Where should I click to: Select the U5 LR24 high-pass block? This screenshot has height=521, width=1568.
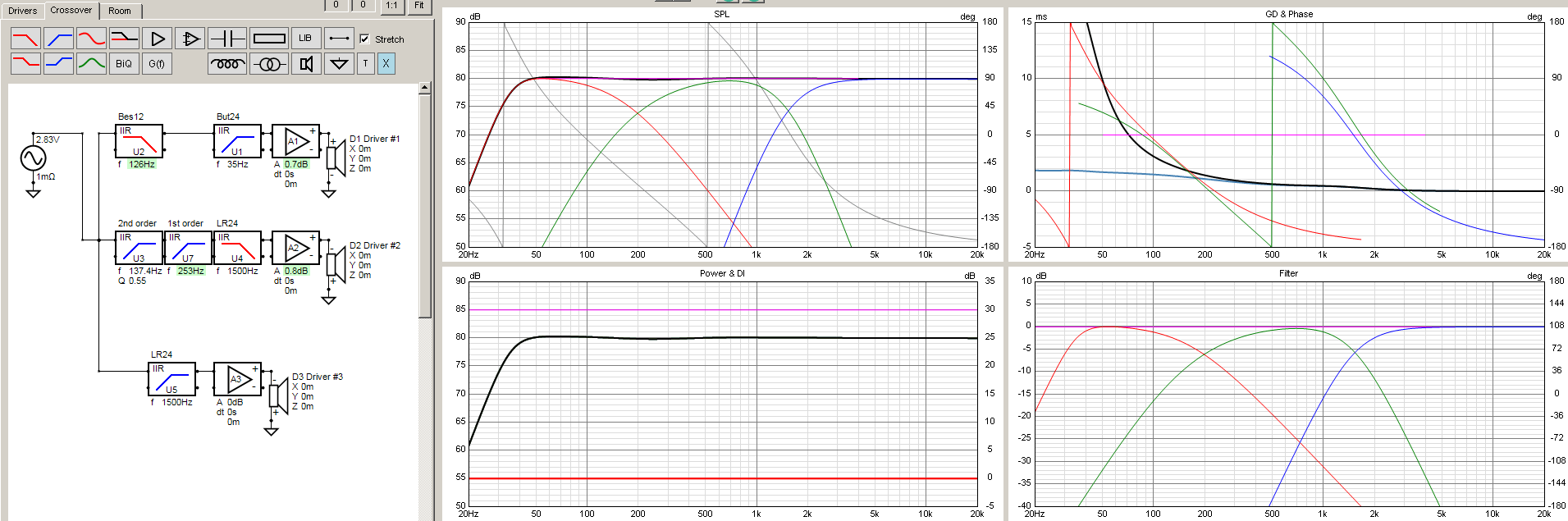(x=171, y=379)
